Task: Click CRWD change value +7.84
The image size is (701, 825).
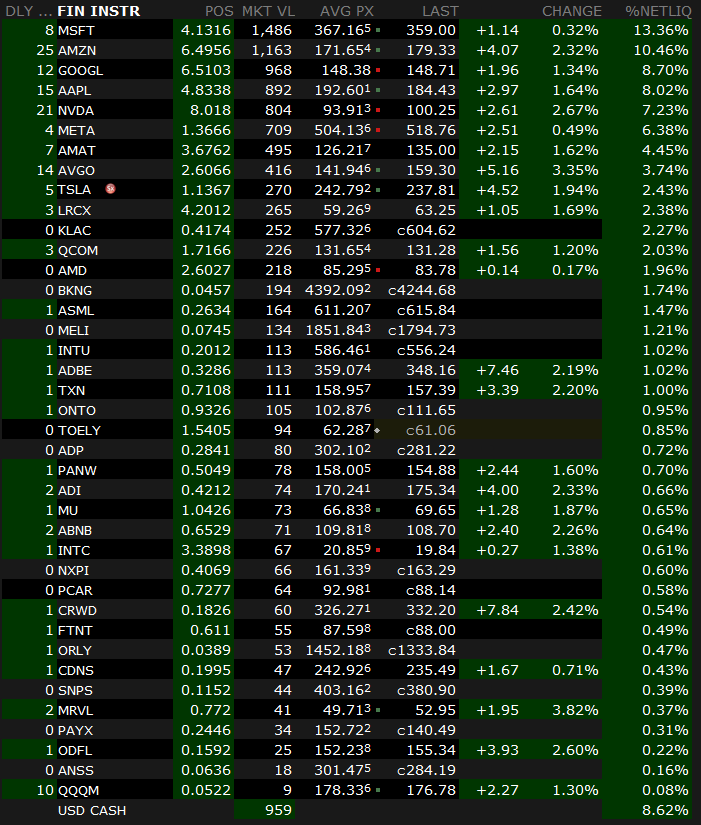Action: pyautogui.click(x=497, y=610)
